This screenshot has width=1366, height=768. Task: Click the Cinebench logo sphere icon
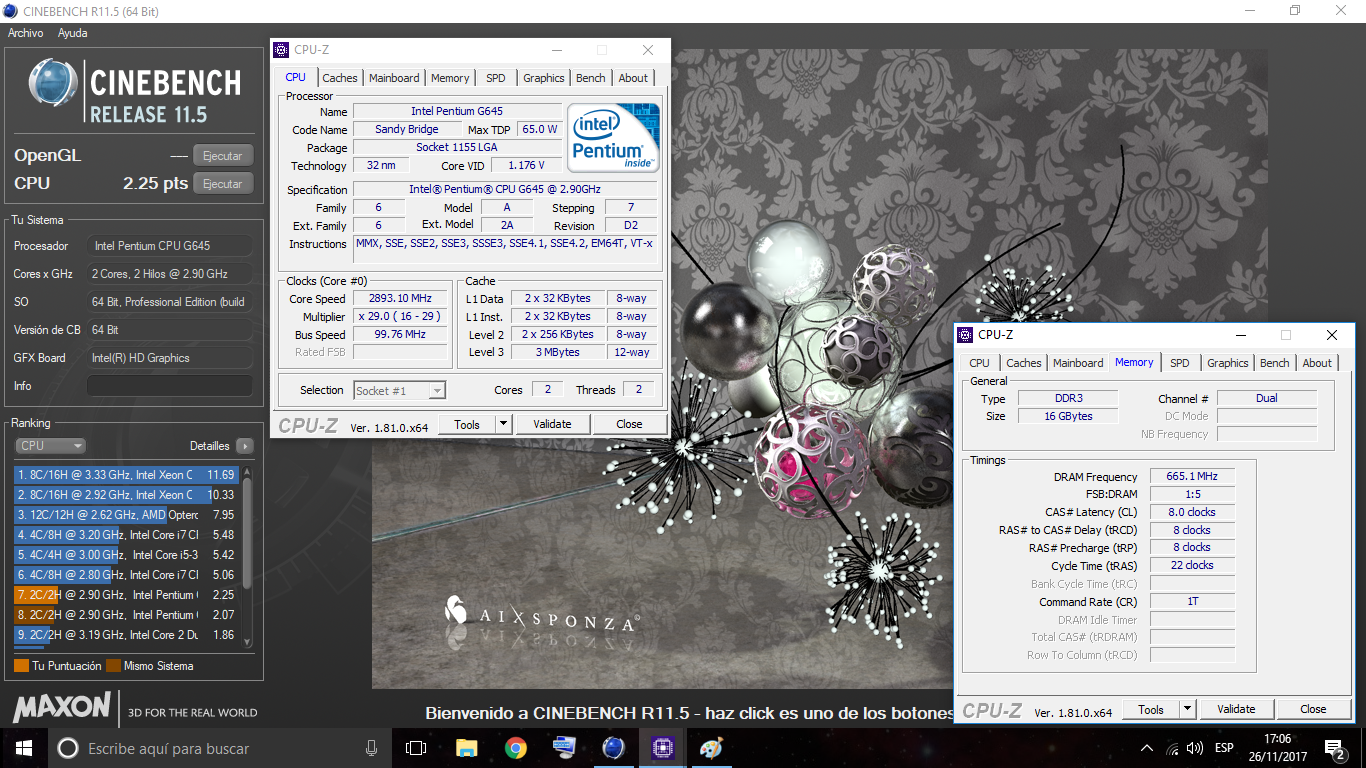53,84
